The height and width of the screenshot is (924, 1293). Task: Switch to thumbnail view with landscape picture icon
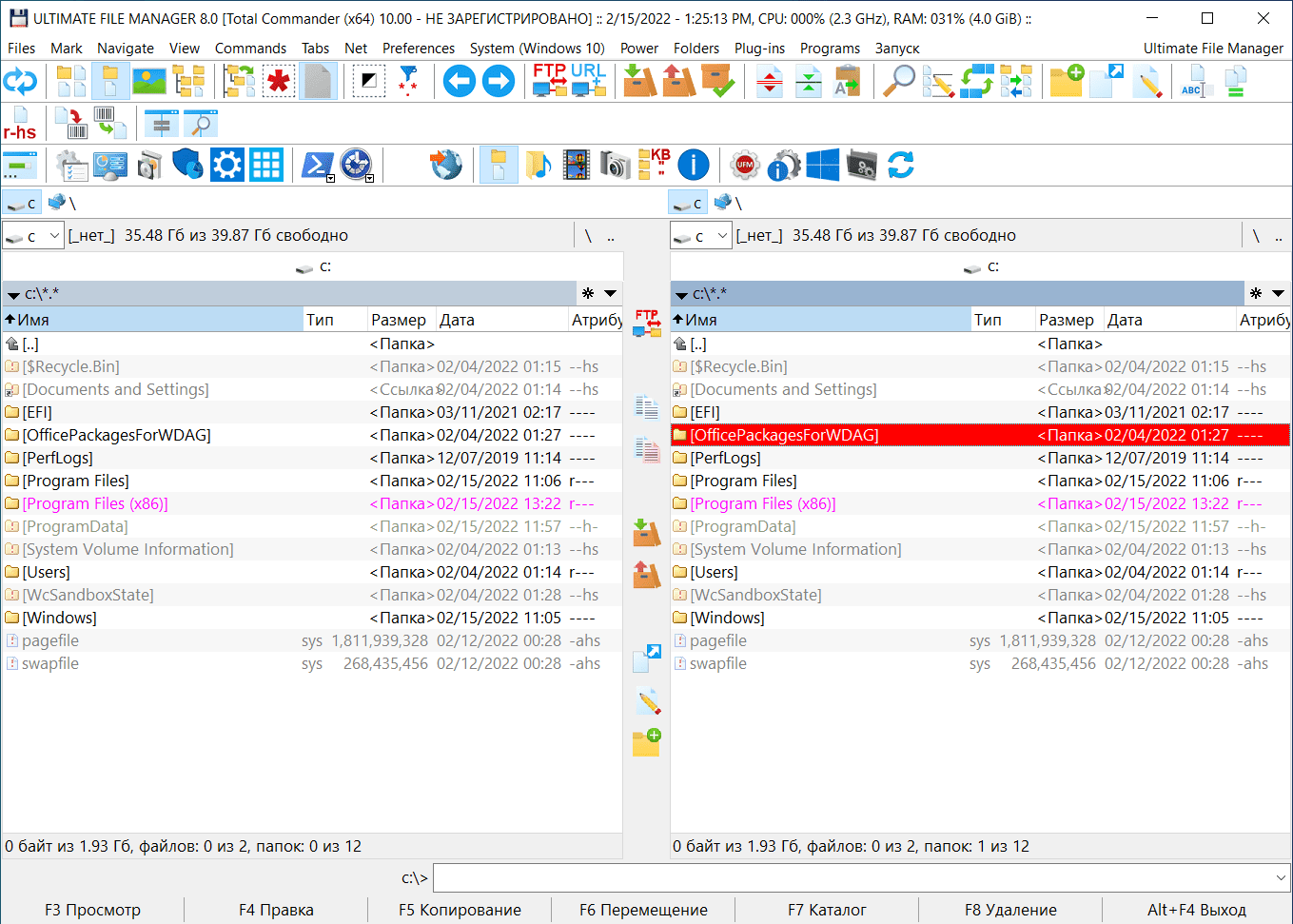pos(149,82)
